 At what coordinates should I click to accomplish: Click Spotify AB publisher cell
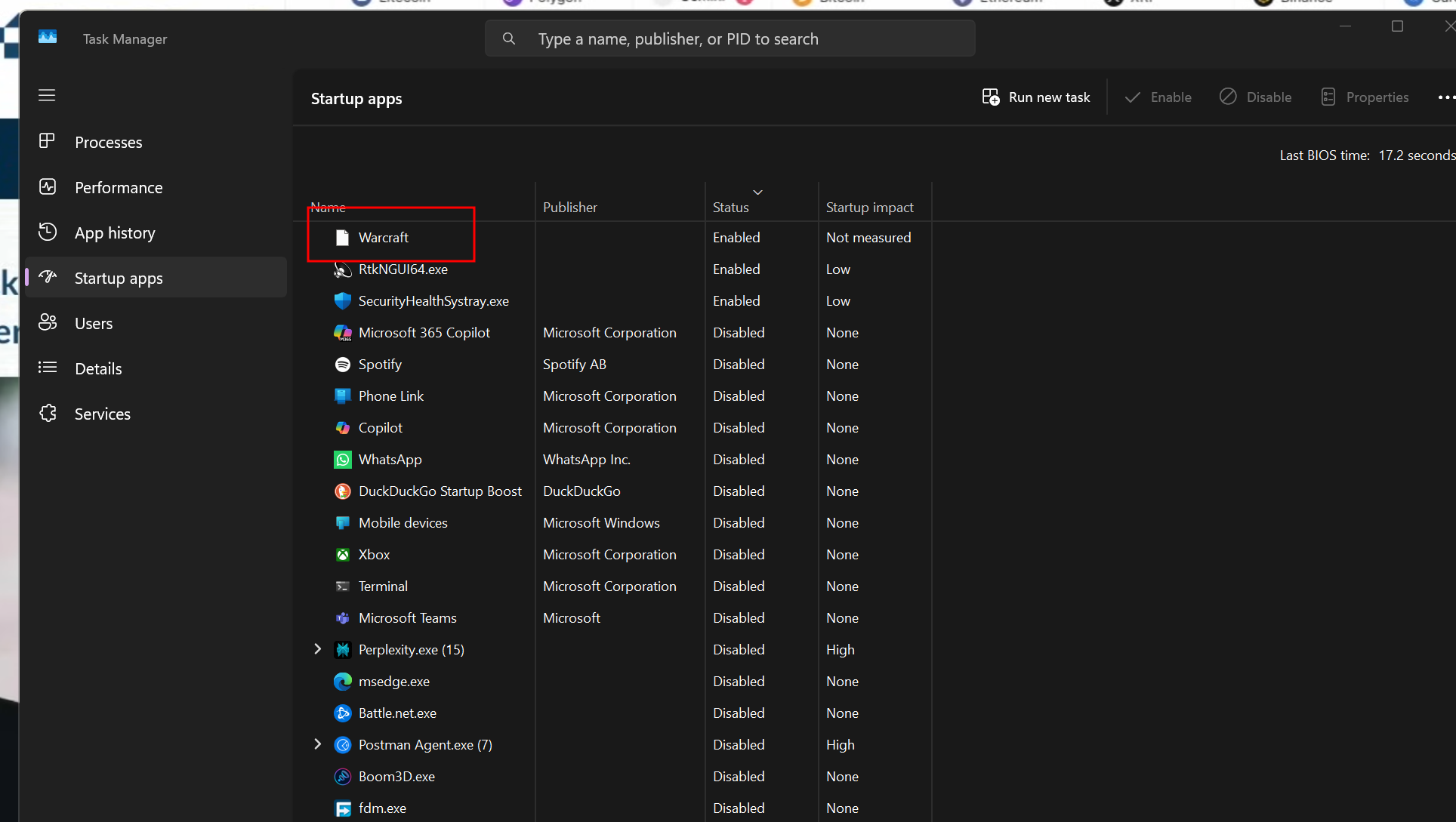coord(575,365)
